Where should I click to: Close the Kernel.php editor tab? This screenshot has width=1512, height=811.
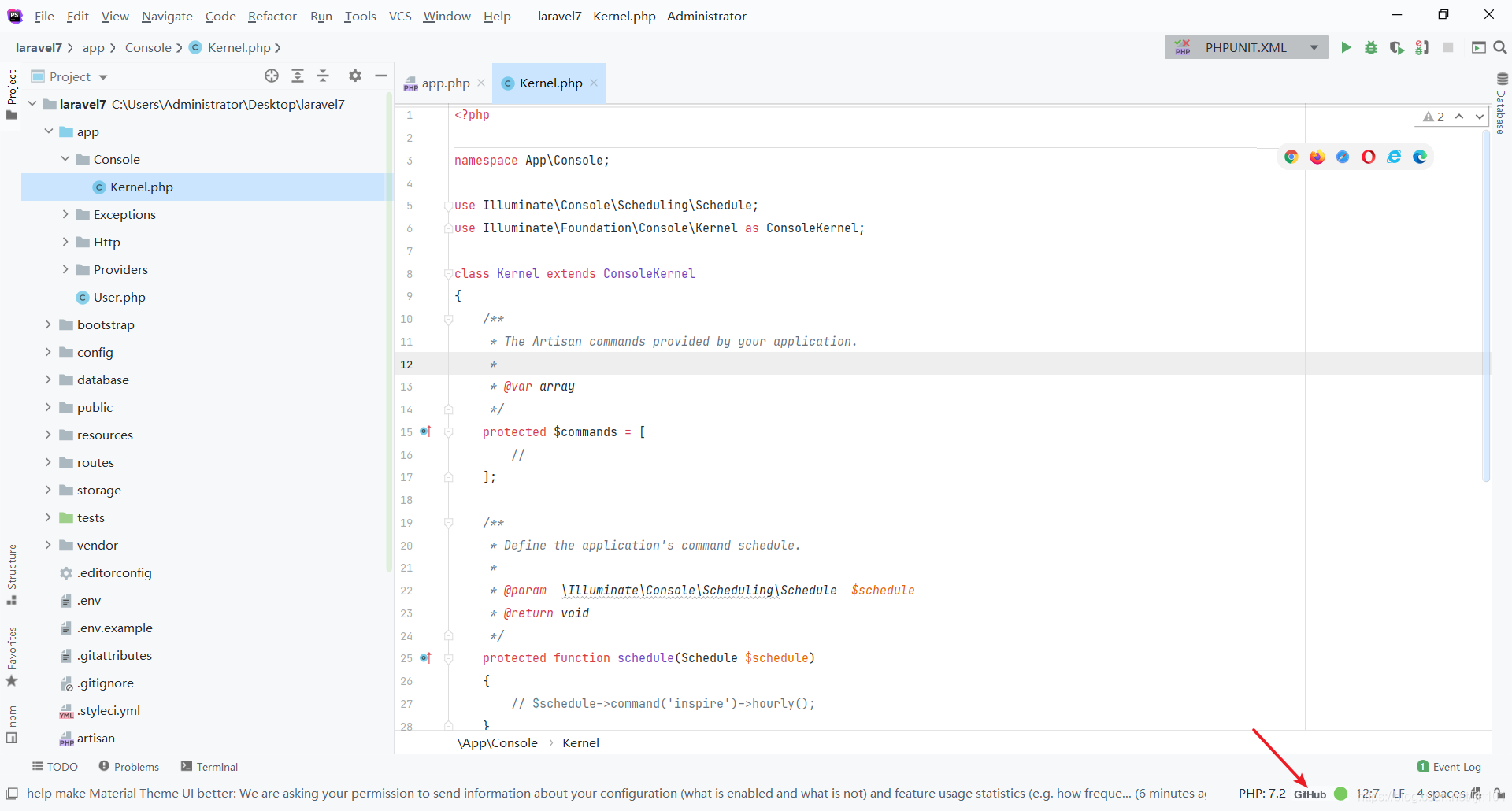pos(594,83)
